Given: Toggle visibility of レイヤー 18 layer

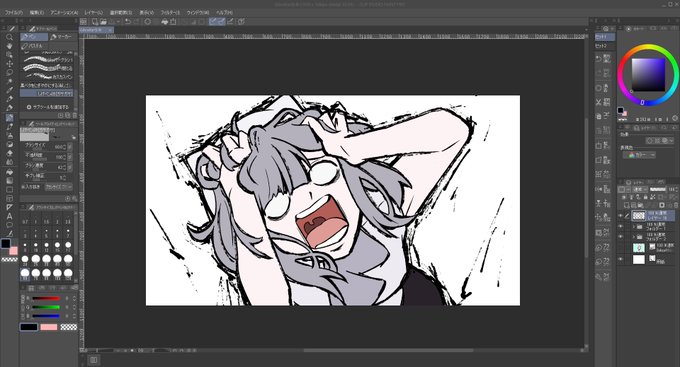Looking at the screenshot, I should click(x=621, y=216).
